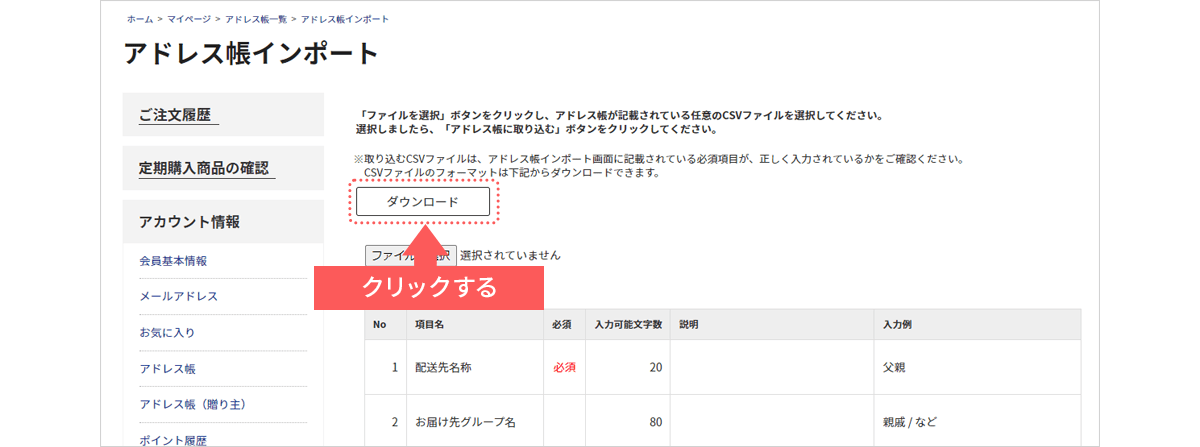This screenshot has height=447, width=1200.
Task: Select メールアドレス sidebar link
Action: click(178, 297)
